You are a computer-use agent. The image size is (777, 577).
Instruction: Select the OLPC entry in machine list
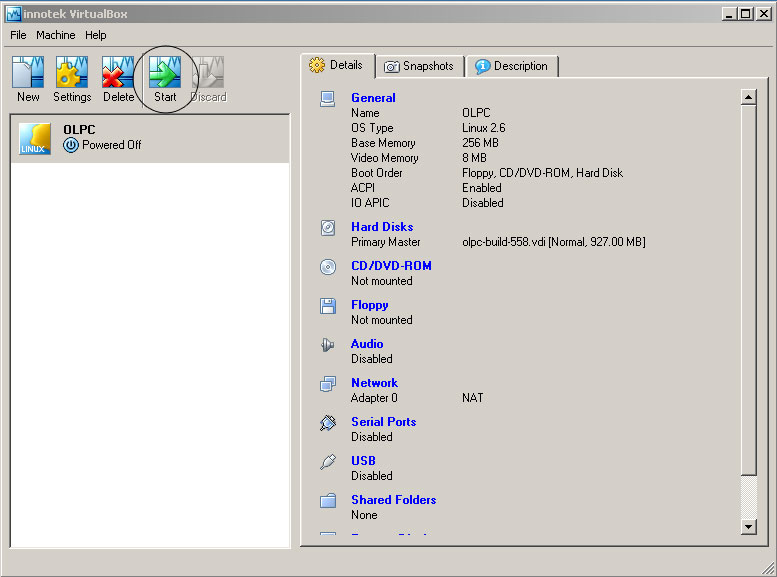pyautogui.click(x=150, y=139)
